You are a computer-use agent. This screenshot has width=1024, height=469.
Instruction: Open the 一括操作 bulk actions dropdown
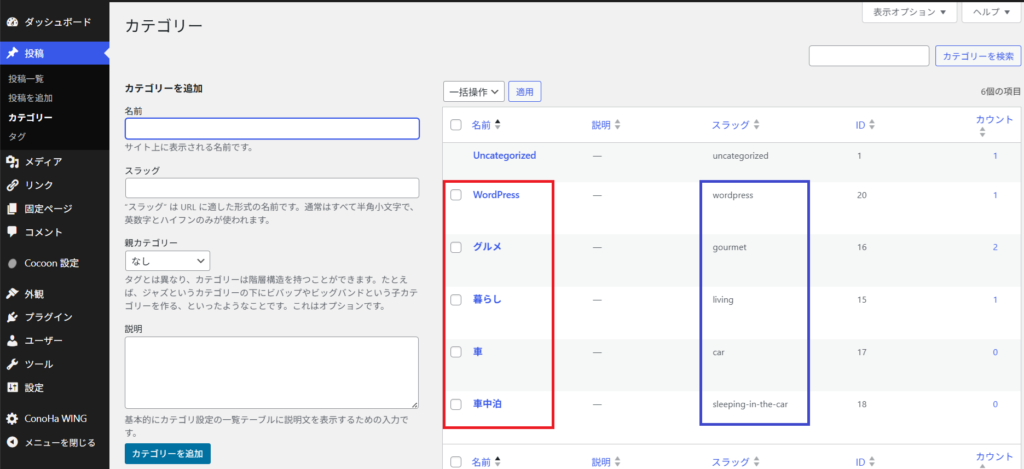click(x=473, y=92)
